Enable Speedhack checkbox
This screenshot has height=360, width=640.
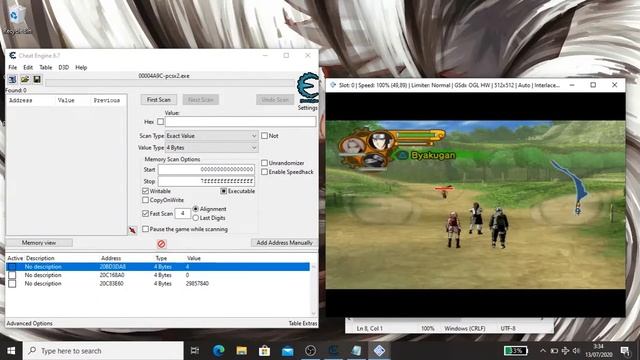[264, 172]
